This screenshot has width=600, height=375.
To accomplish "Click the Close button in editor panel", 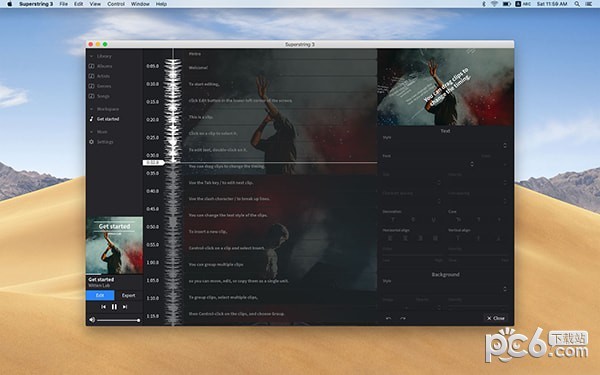I will click(496, 318).
